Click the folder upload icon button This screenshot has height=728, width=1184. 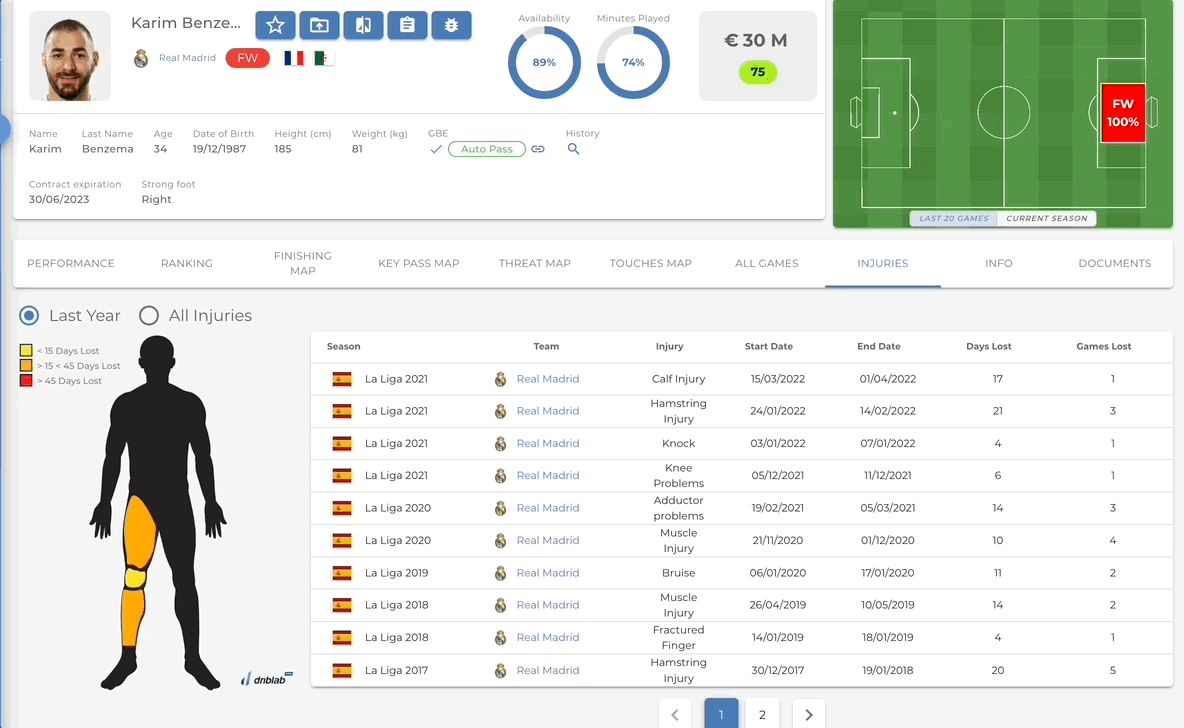(x=319, y=25)
